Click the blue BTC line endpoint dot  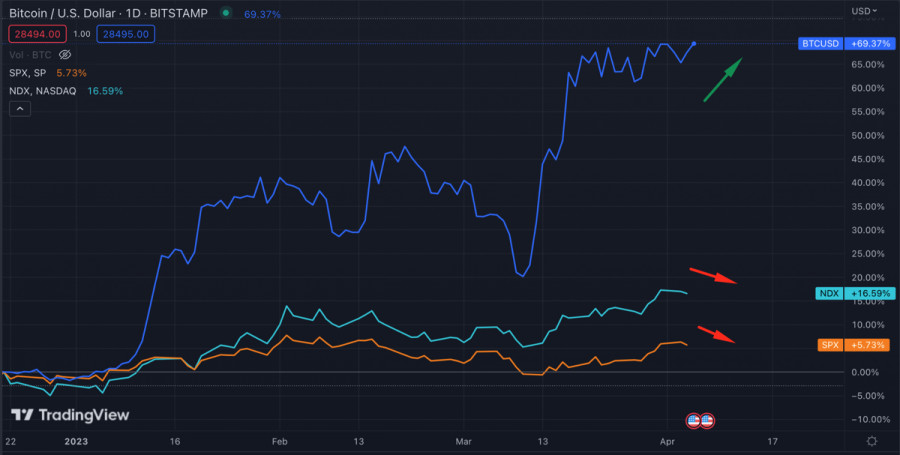[694, 44]
